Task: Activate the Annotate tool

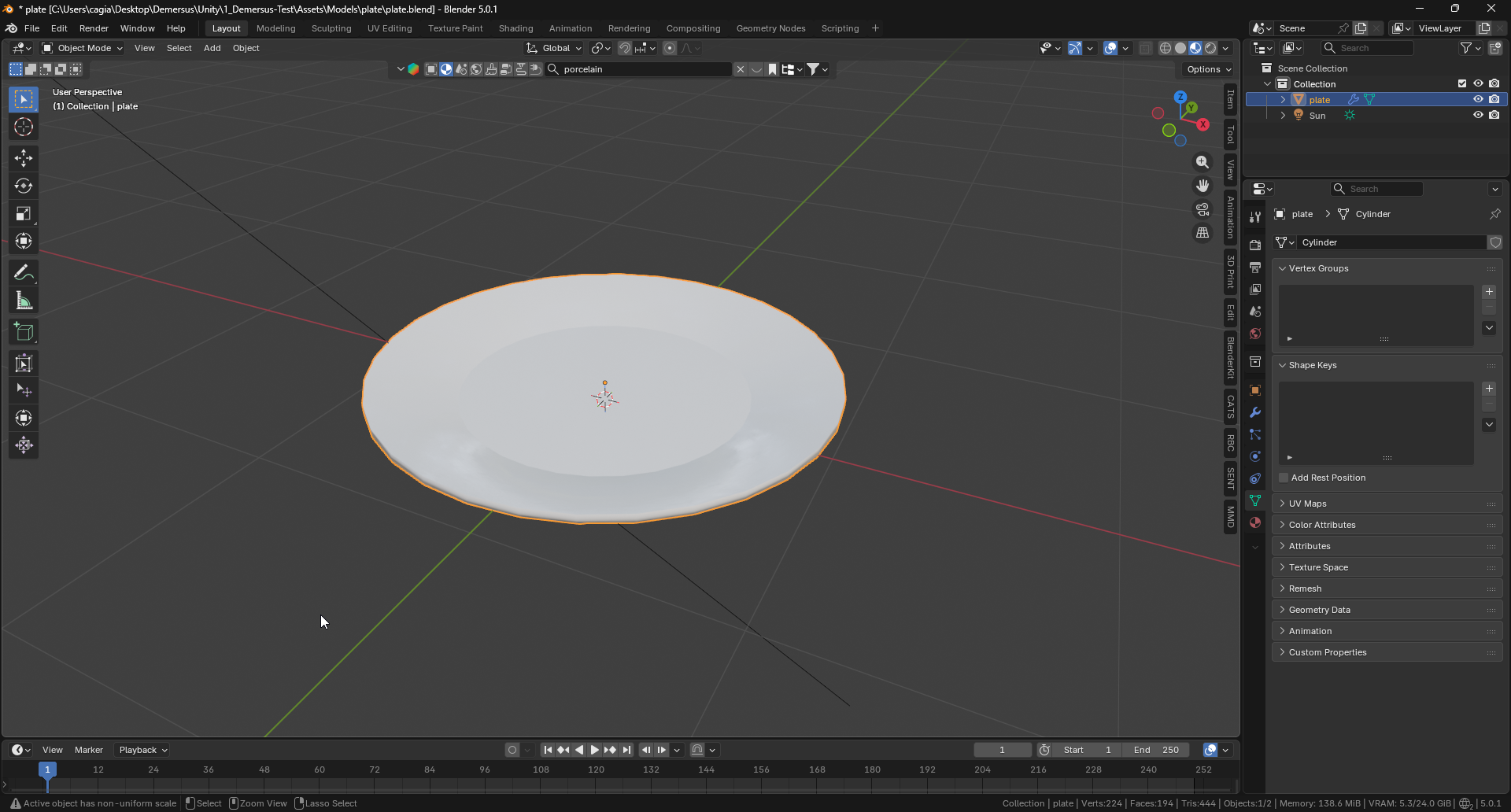Action: [23, 272]
